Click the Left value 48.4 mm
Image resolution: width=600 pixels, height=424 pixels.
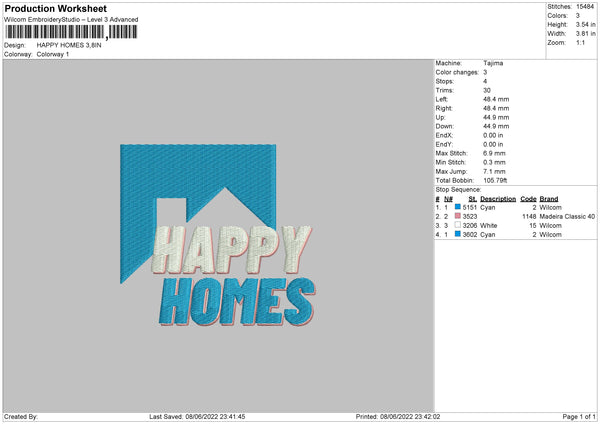(x=496, y=99)
